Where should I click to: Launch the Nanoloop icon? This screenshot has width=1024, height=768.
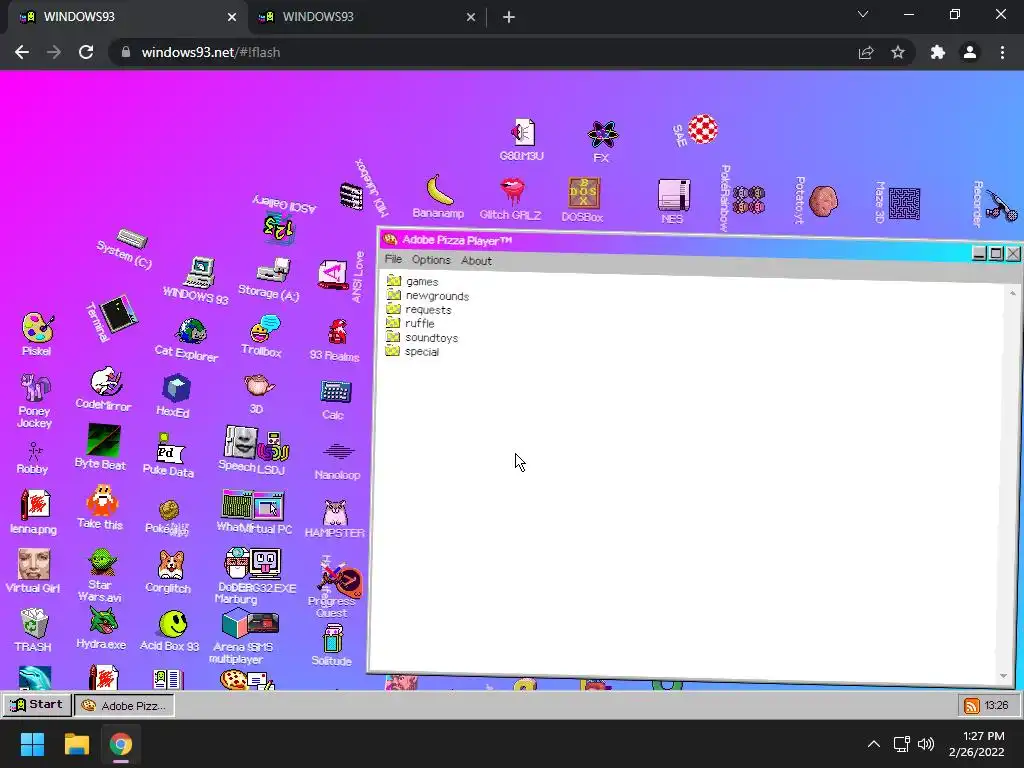point(338,452)
